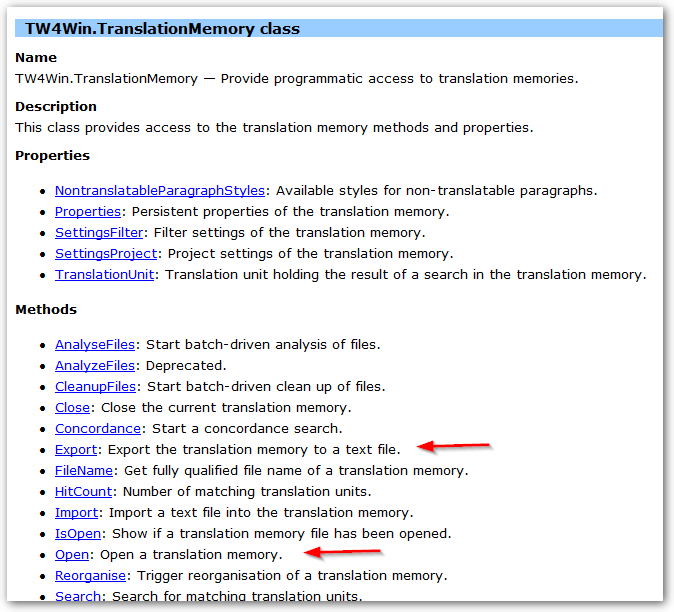674x612 pixels.
Task: Go to the Open method link
Action: (x=72, y=555)
